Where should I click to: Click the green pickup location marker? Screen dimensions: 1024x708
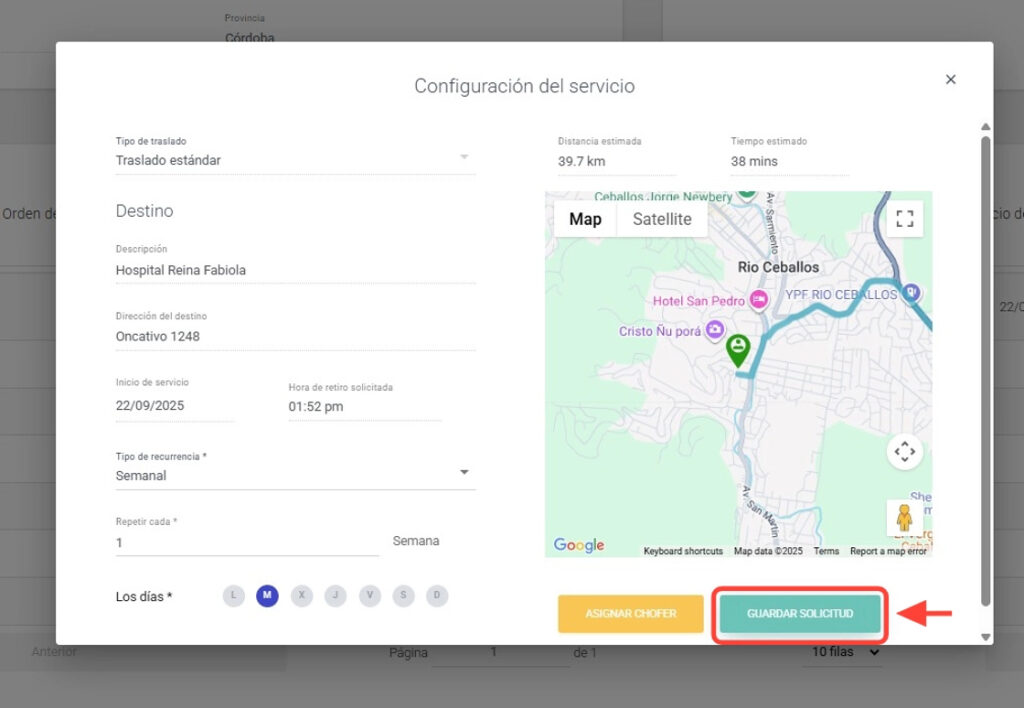(738, 349)
